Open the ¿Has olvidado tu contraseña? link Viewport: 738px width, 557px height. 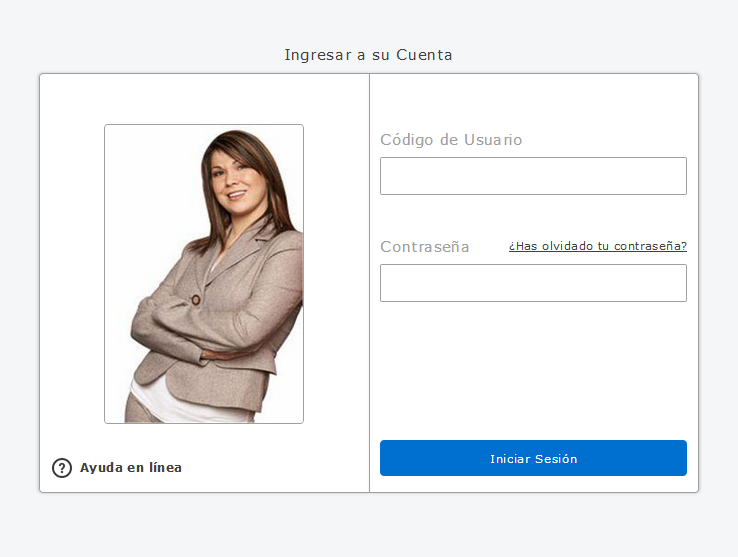[x=597, y=246]
